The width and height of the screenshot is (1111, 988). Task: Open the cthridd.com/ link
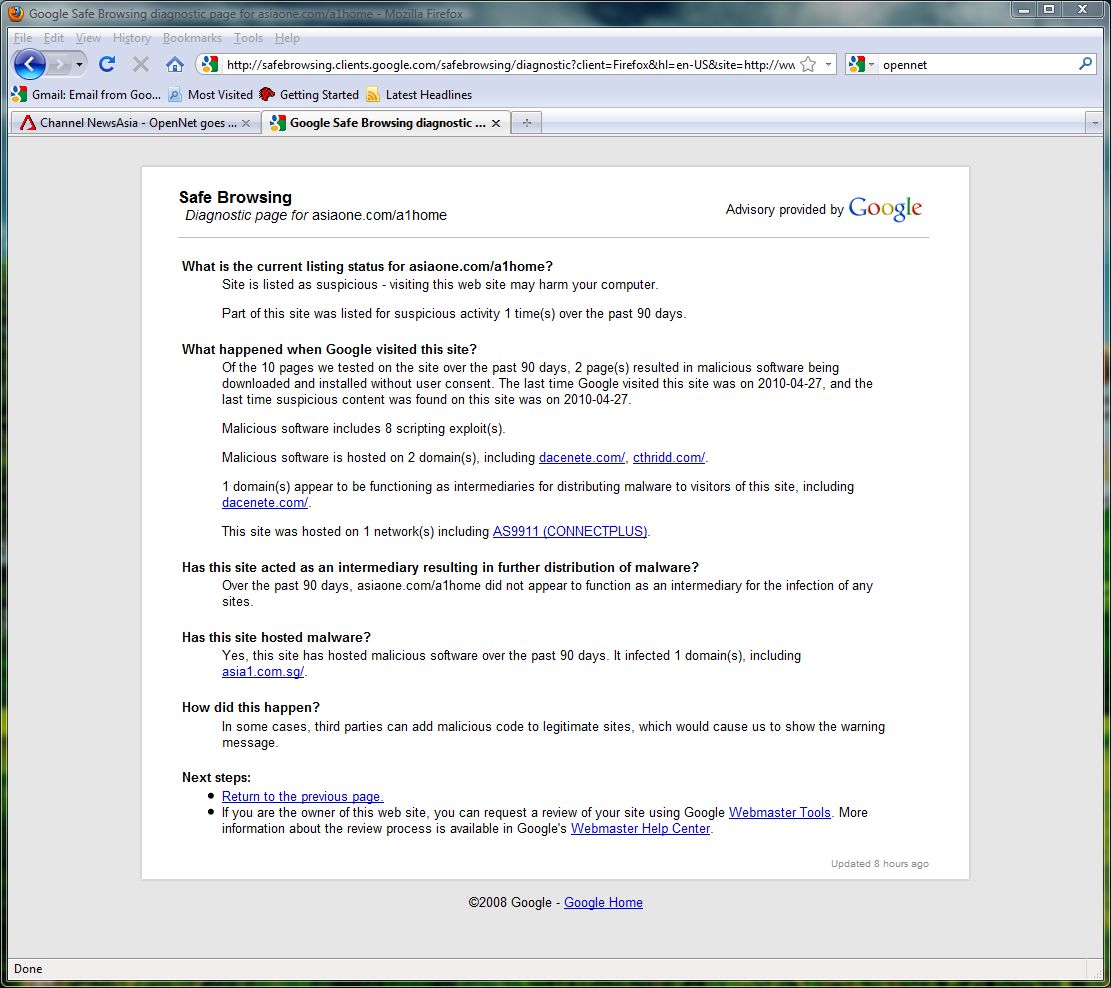(x=669, y=457)
